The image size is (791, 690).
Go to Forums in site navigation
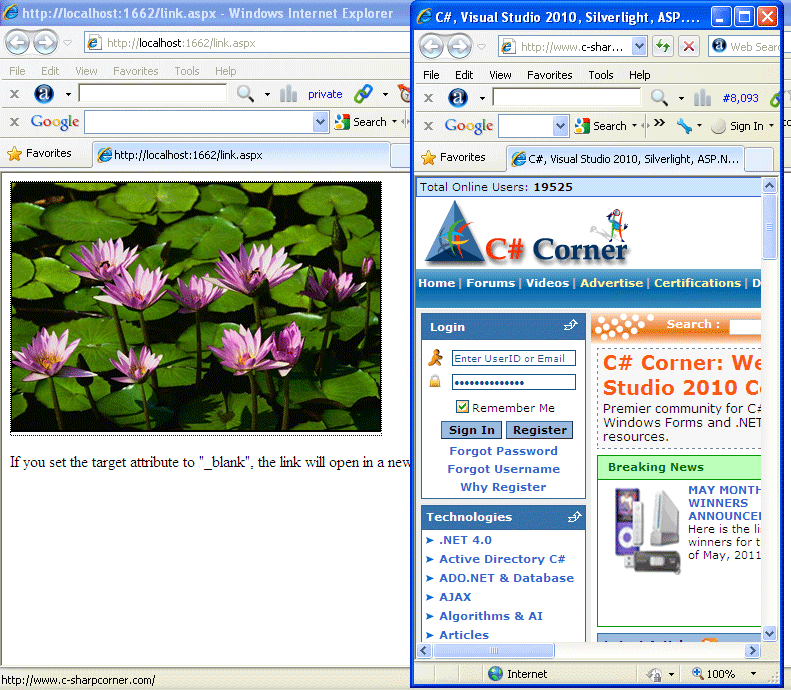tap(490, 283)
